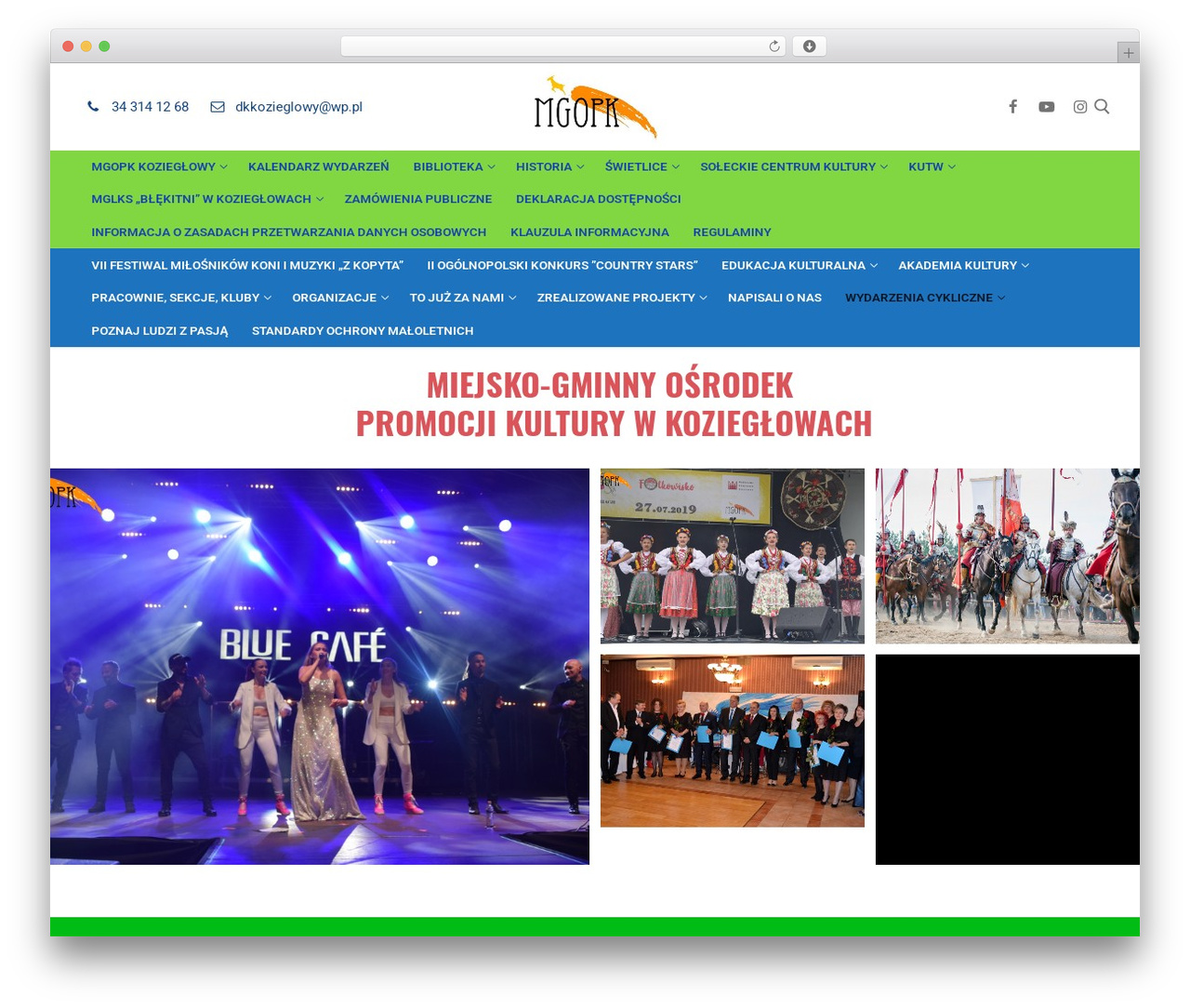Viewport: 1190px width, 1008px height.
Task: Email dkkozieglowy@wp.pl link
Action: pyautogui.click(x=298, y=107)
